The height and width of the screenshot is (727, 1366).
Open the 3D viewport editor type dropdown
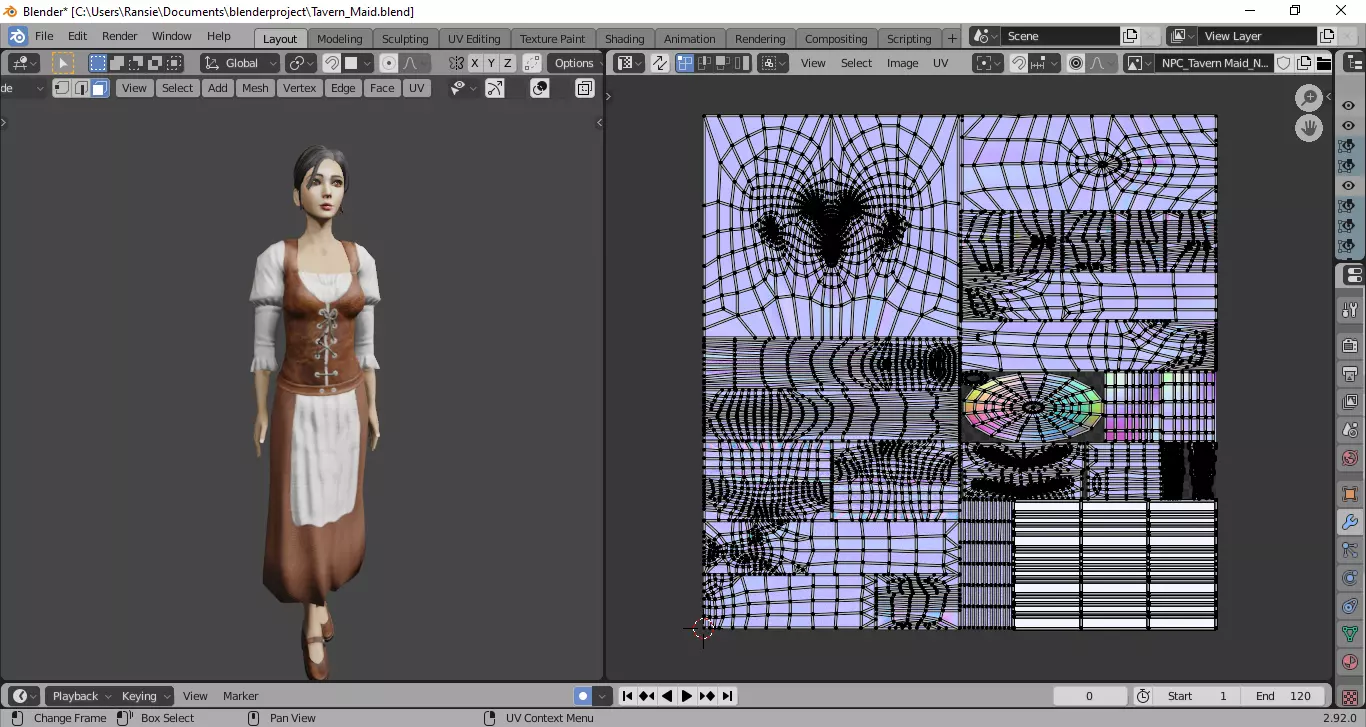tap(24, 63)
